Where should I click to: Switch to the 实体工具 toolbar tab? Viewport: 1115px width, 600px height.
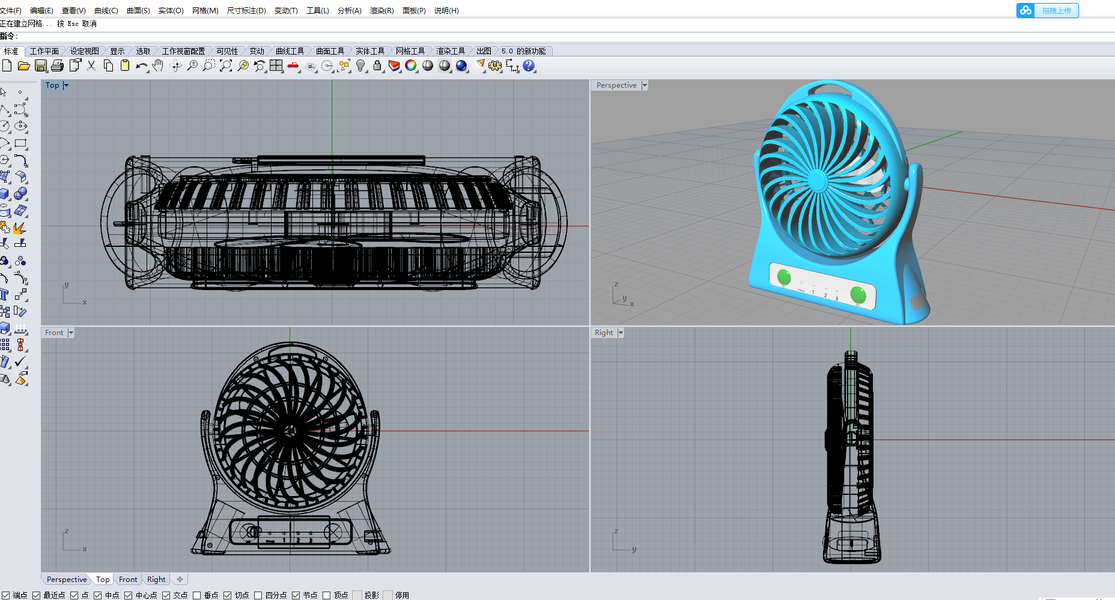coord(370,51)
